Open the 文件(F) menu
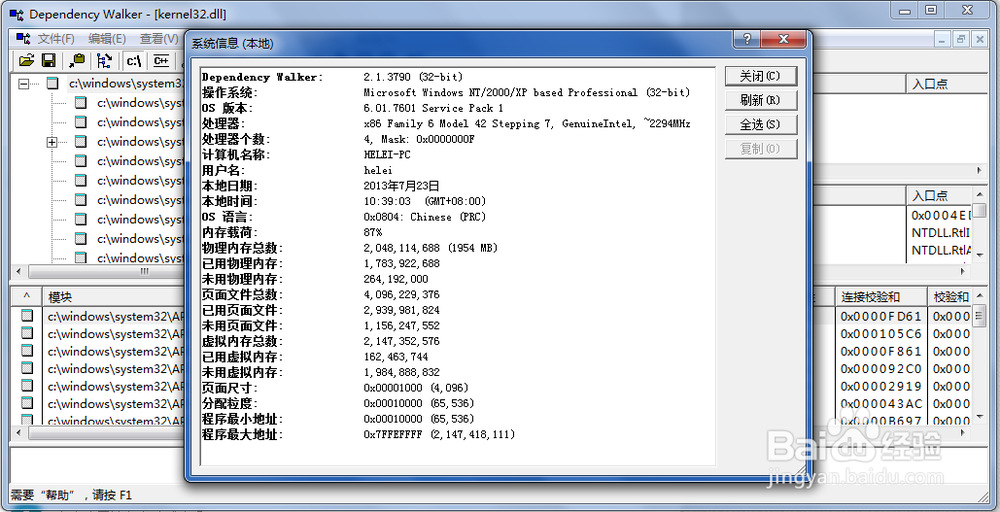Viewport: 1000px width, 512px height. (56, 39)
